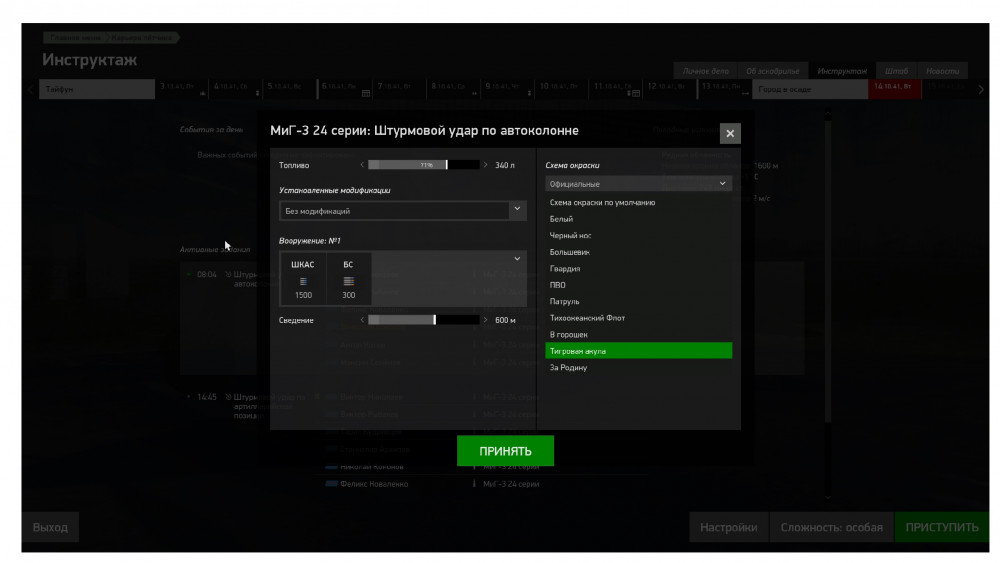Choose the Патруль paint scheme
This screenshot has width=1000, height=563.
pos(638,302)
